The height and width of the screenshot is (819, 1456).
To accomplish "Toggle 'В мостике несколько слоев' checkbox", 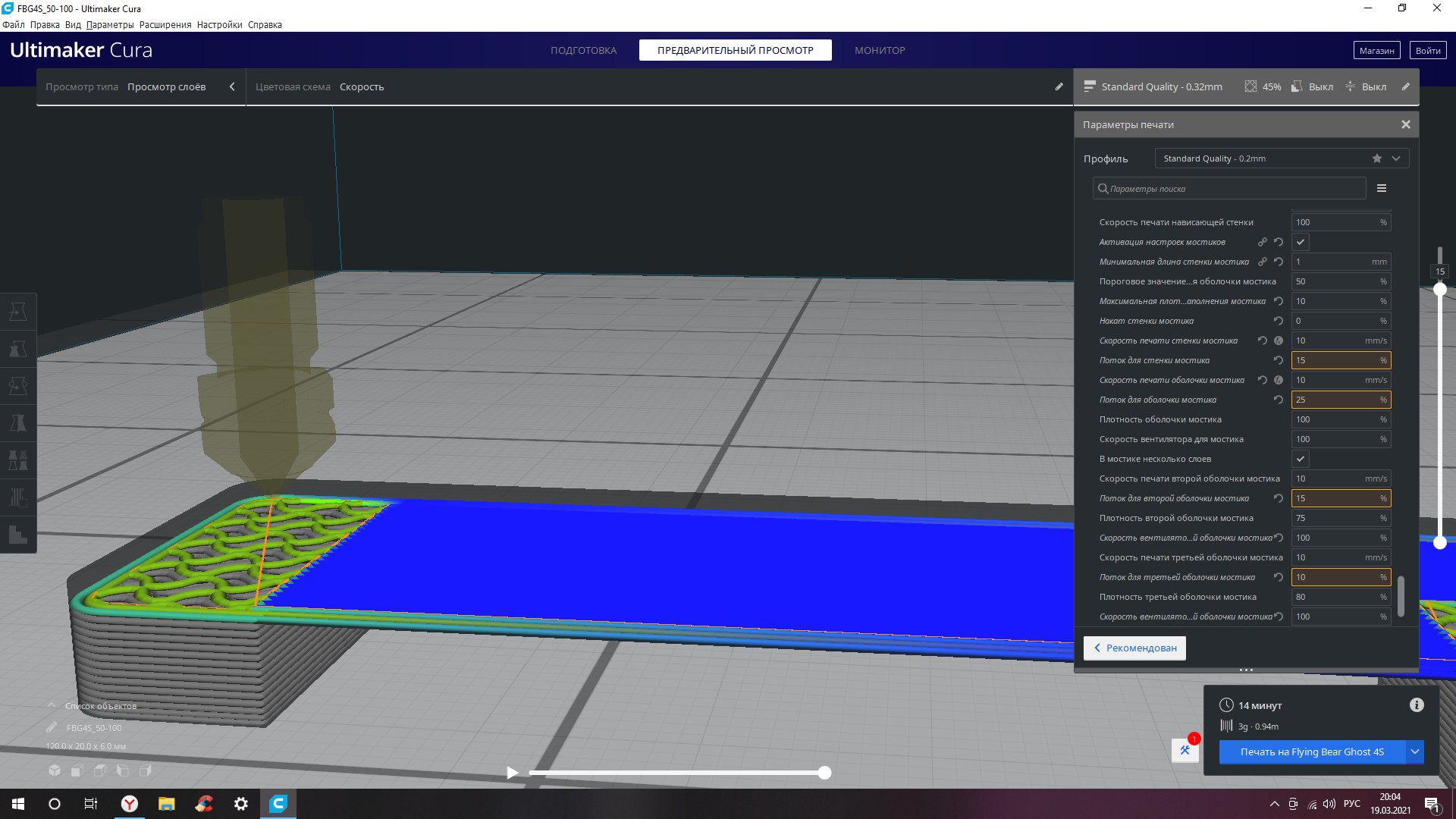I will [x=1301, y=459].
